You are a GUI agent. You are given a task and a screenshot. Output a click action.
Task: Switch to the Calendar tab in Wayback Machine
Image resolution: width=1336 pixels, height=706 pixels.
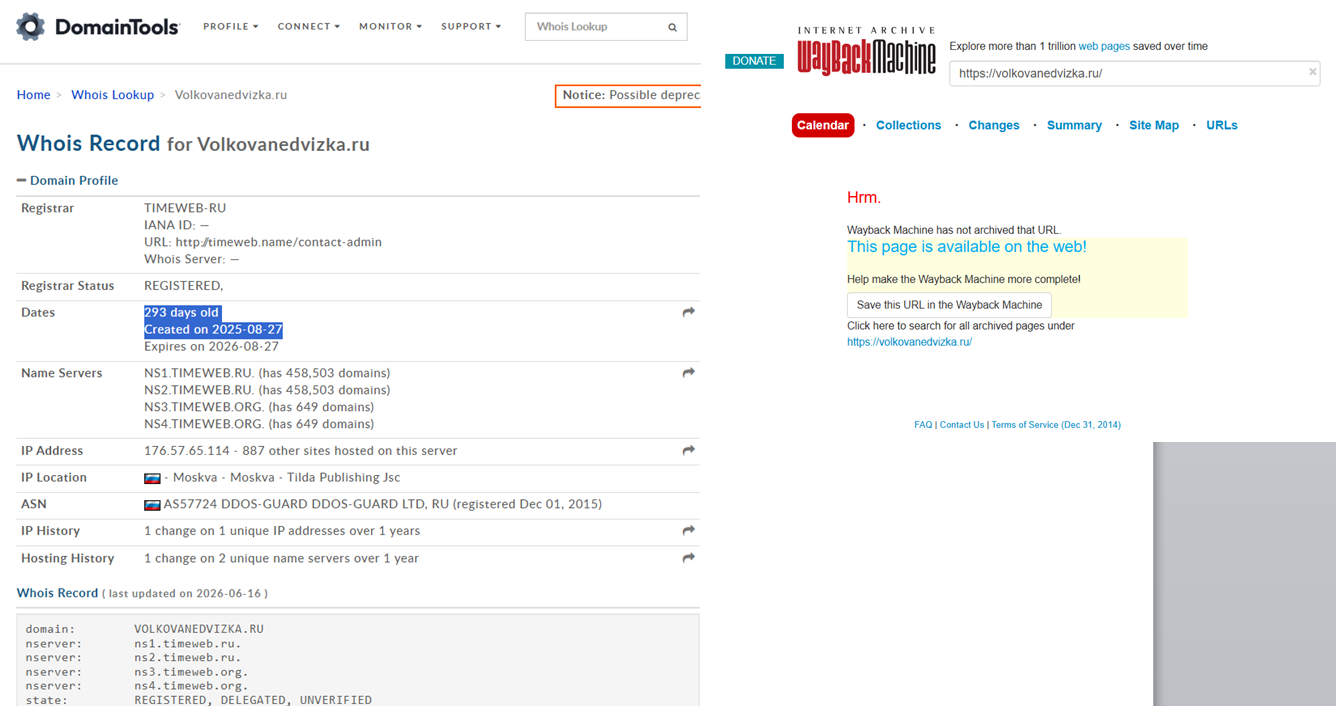coord(823,125)
